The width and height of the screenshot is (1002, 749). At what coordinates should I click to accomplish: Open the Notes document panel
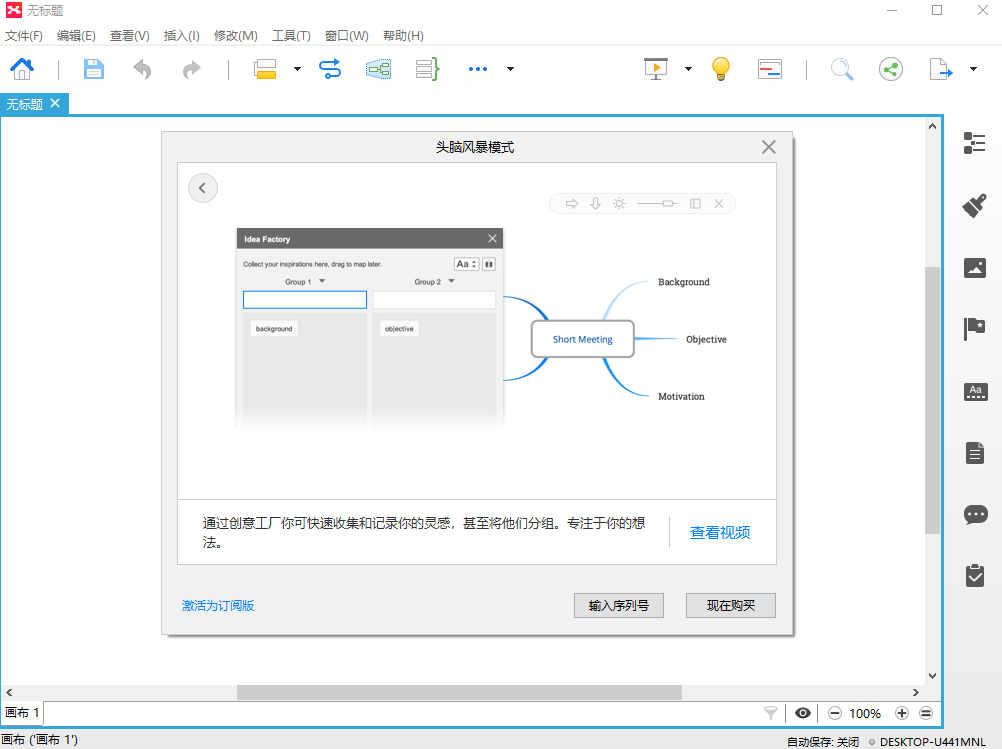975,452
